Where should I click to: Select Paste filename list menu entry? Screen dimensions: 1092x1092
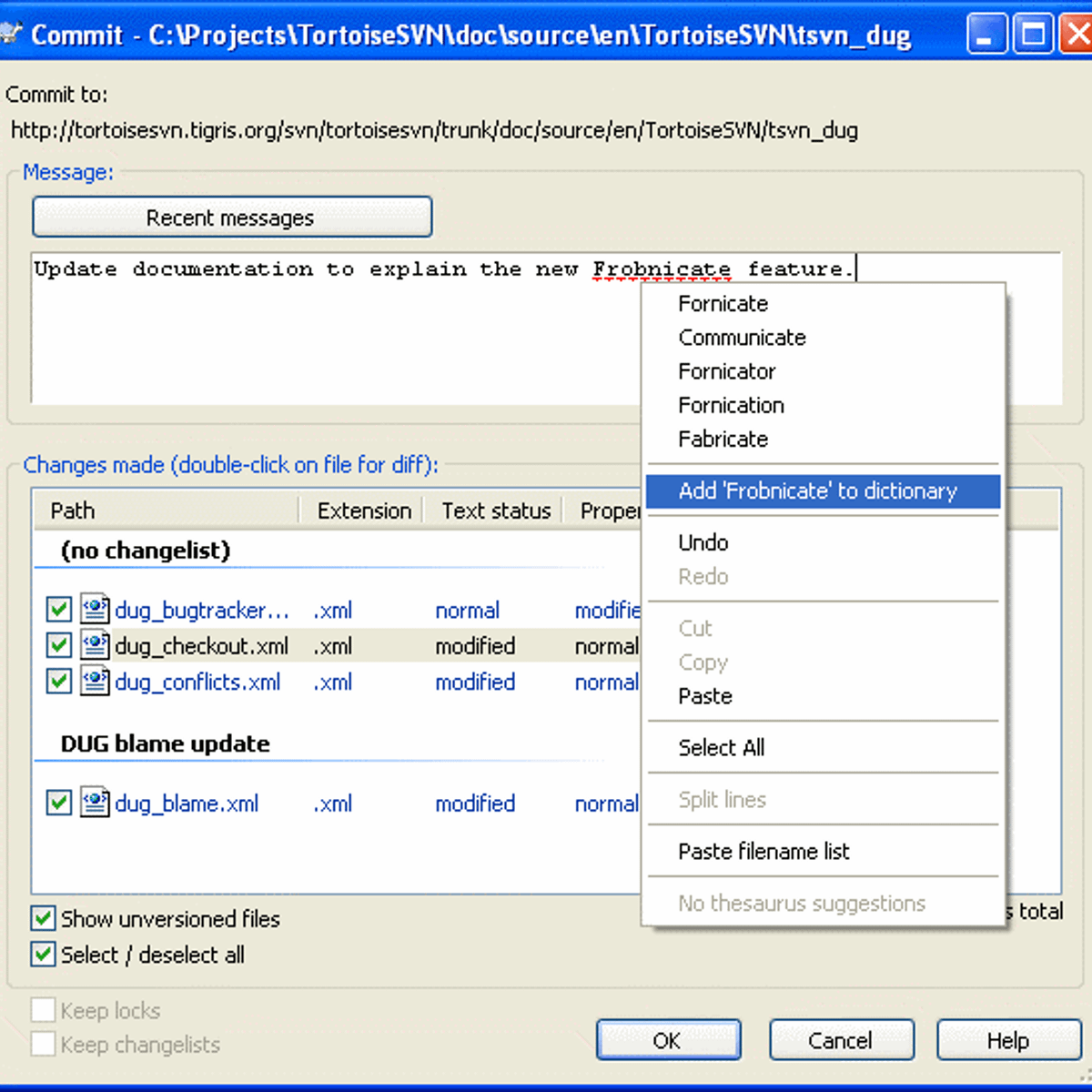[763, 852]
